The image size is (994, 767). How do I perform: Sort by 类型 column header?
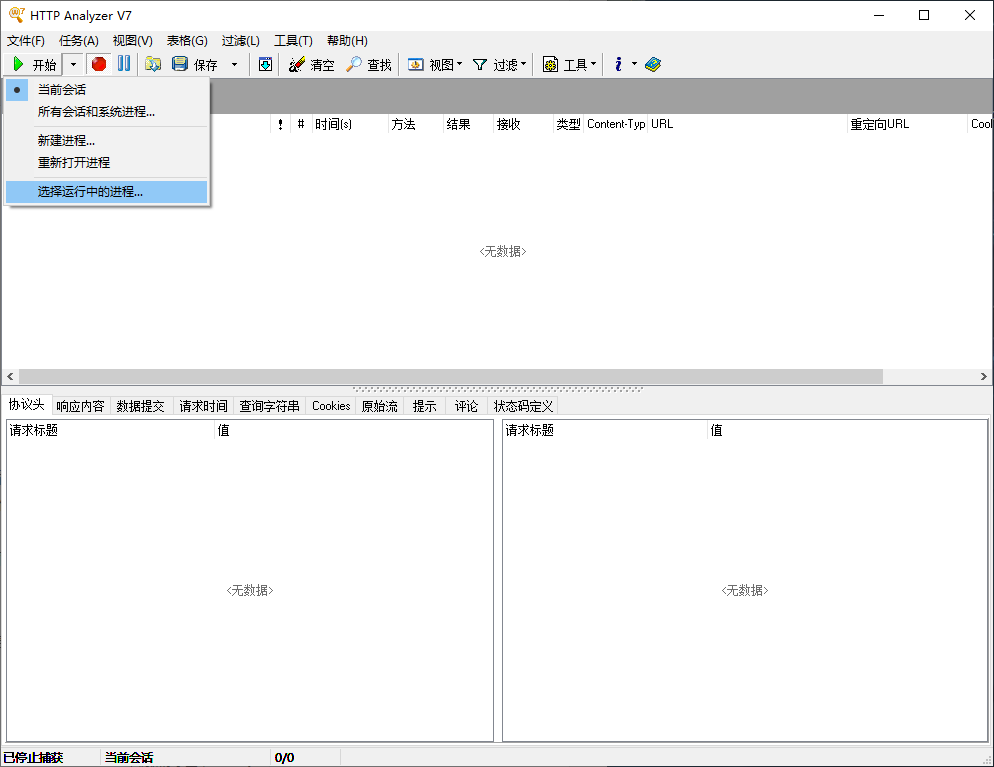click(x=569, y=124)
